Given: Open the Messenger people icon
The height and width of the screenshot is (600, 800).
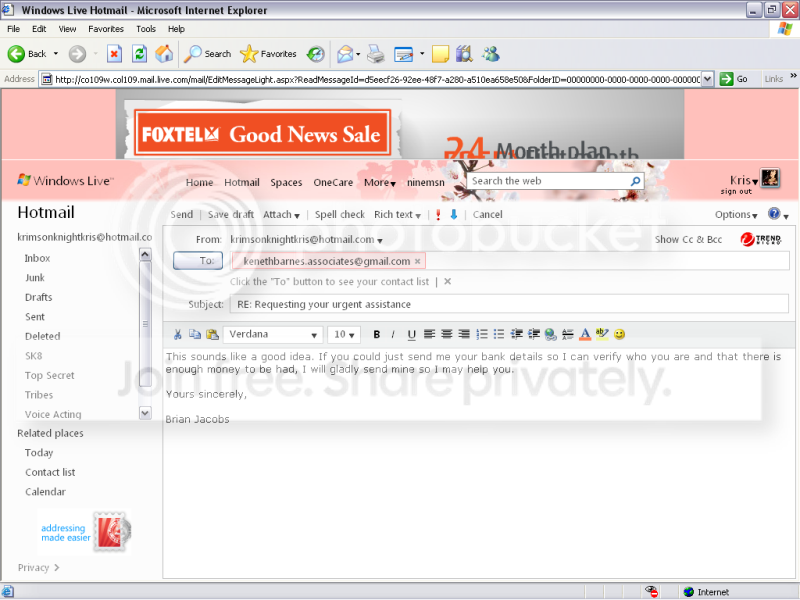Looking at the screenshot, I should point(491,54).
